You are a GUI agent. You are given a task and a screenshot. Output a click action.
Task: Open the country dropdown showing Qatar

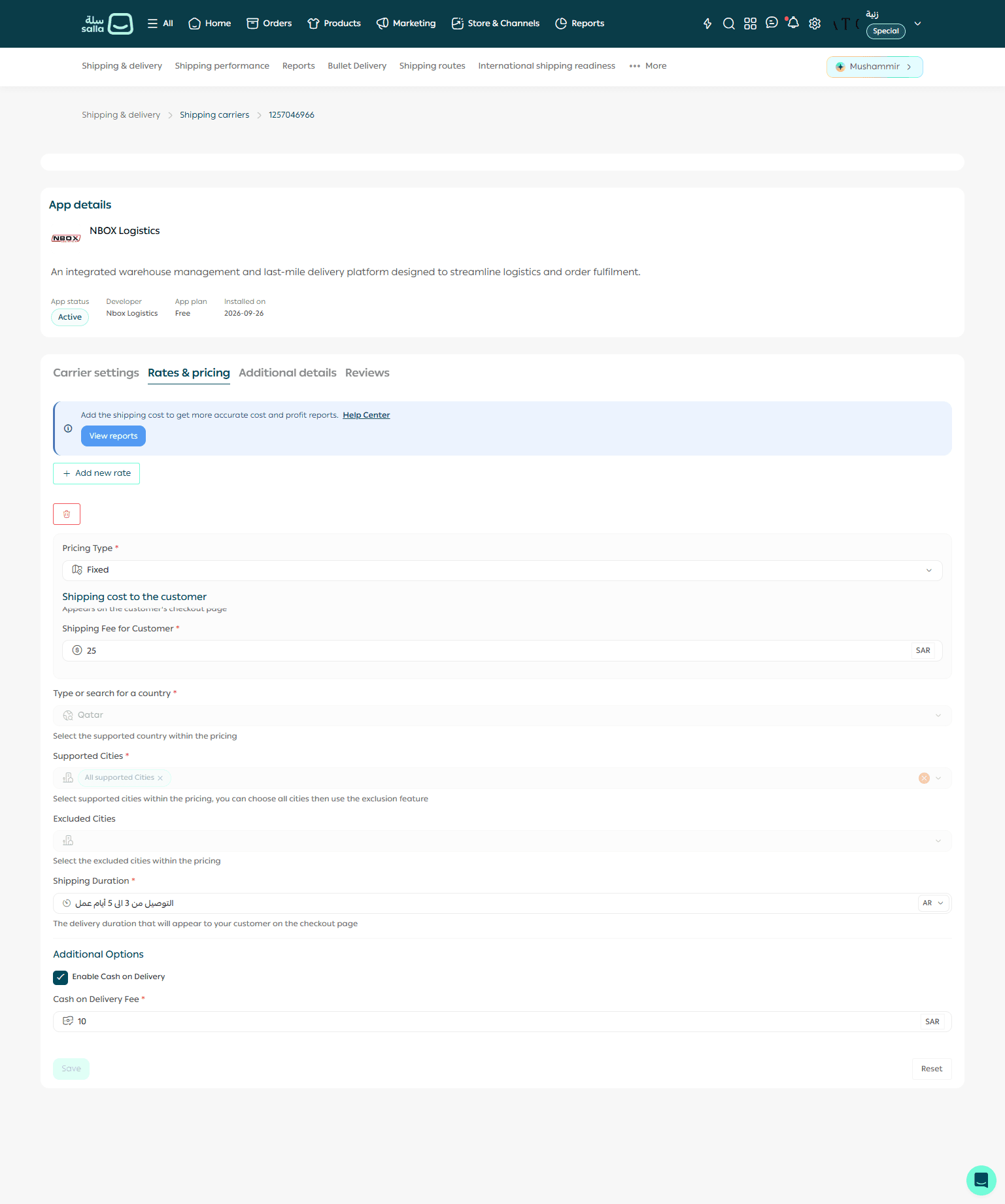(x=502, y=715)
